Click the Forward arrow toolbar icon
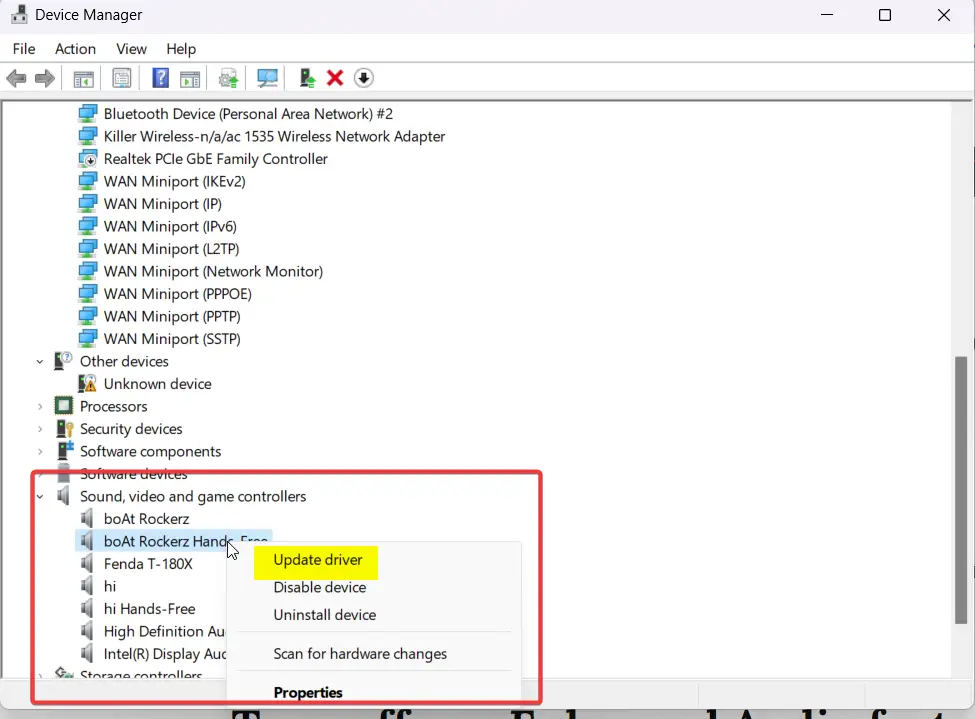 (45, 78)
